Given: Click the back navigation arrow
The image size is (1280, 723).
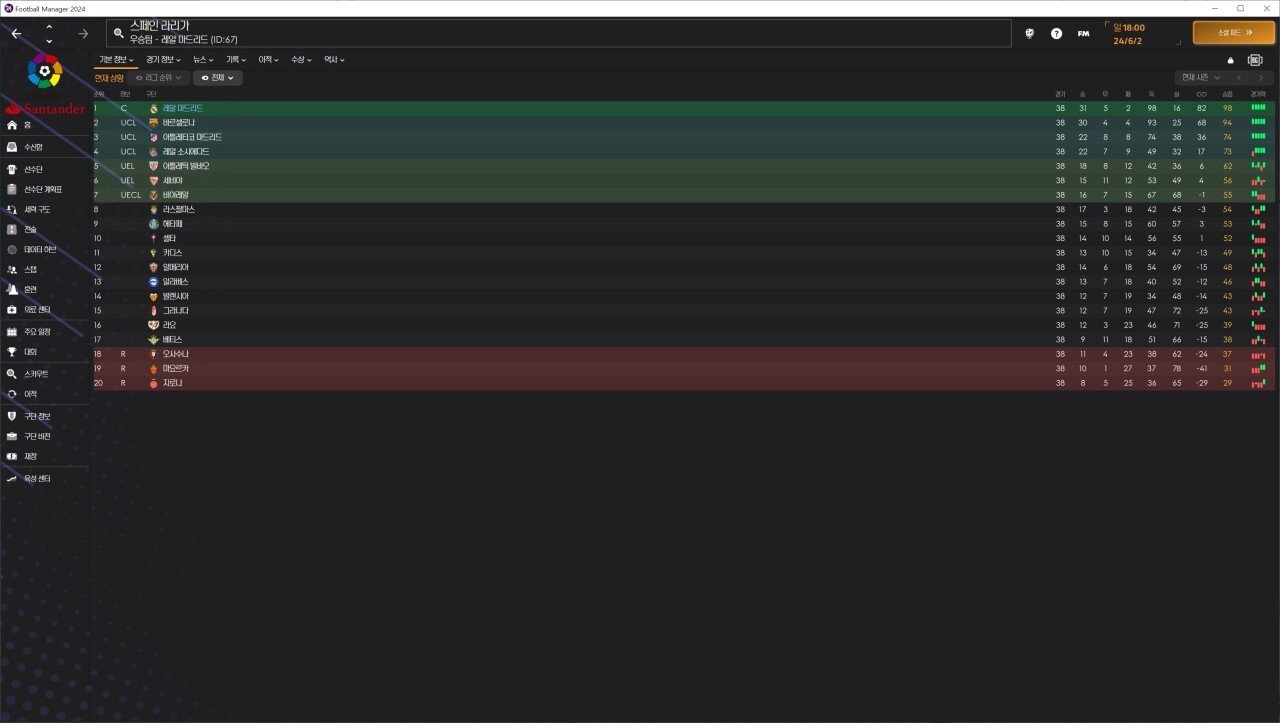Looking at the screenshot, I should pos(16,33).
